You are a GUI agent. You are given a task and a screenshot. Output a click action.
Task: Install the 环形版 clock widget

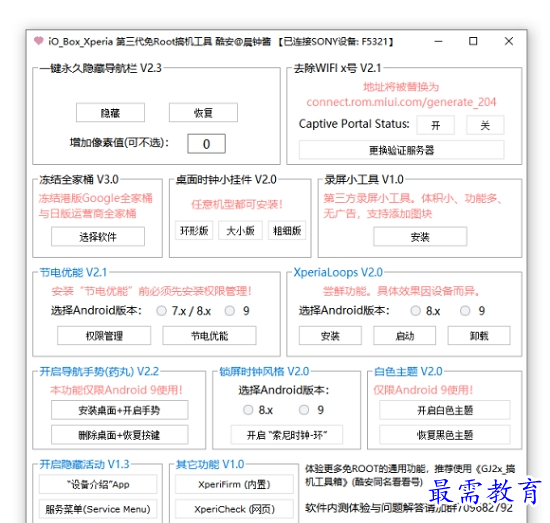[x=194, y=230]
